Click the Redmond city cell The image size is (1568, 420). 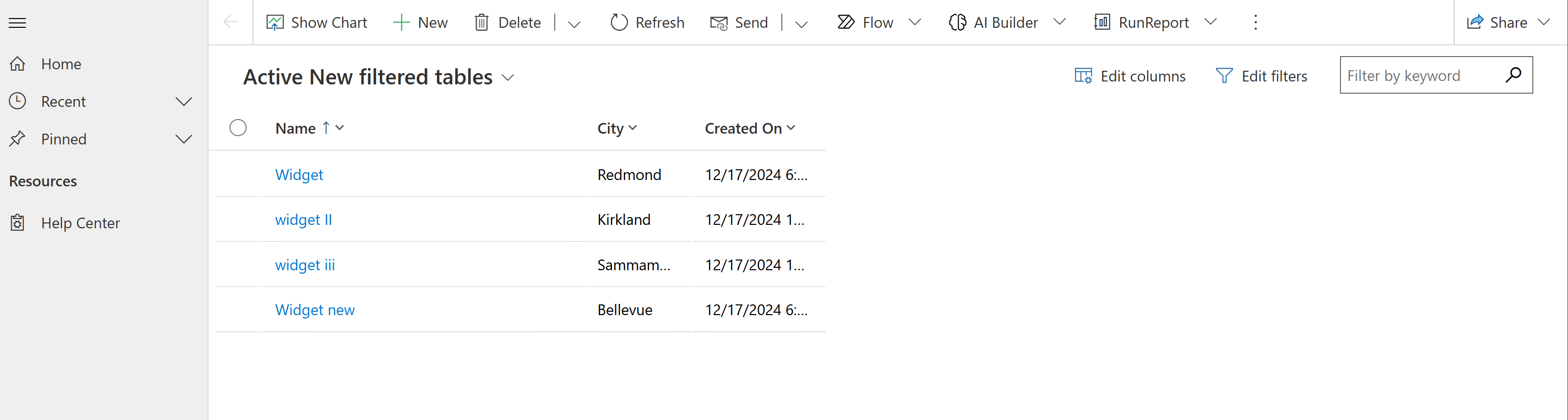(629, 175)
